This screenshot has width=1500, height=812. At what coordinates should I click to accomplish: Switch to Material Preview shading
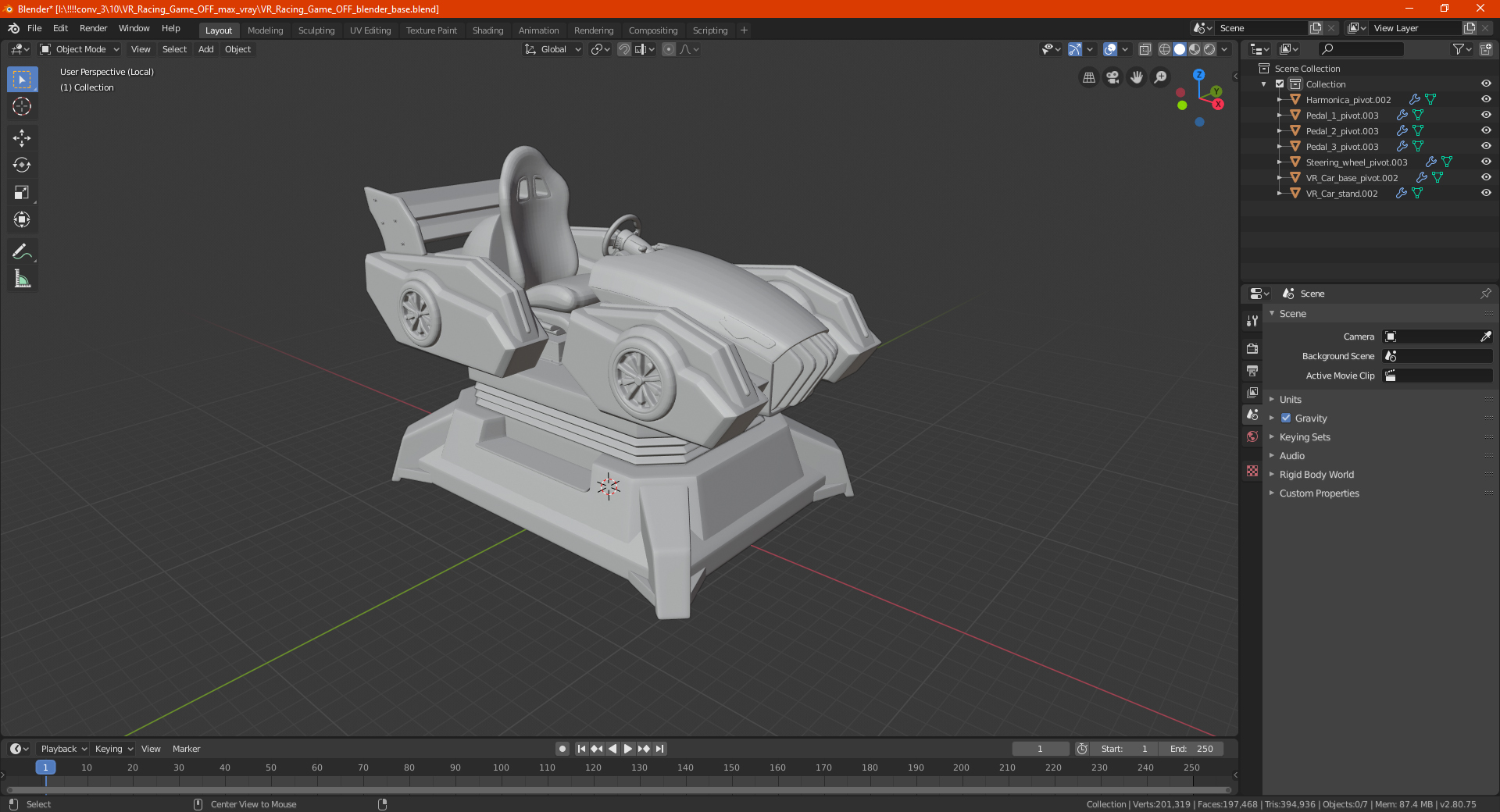click(x=1195, y=49)
